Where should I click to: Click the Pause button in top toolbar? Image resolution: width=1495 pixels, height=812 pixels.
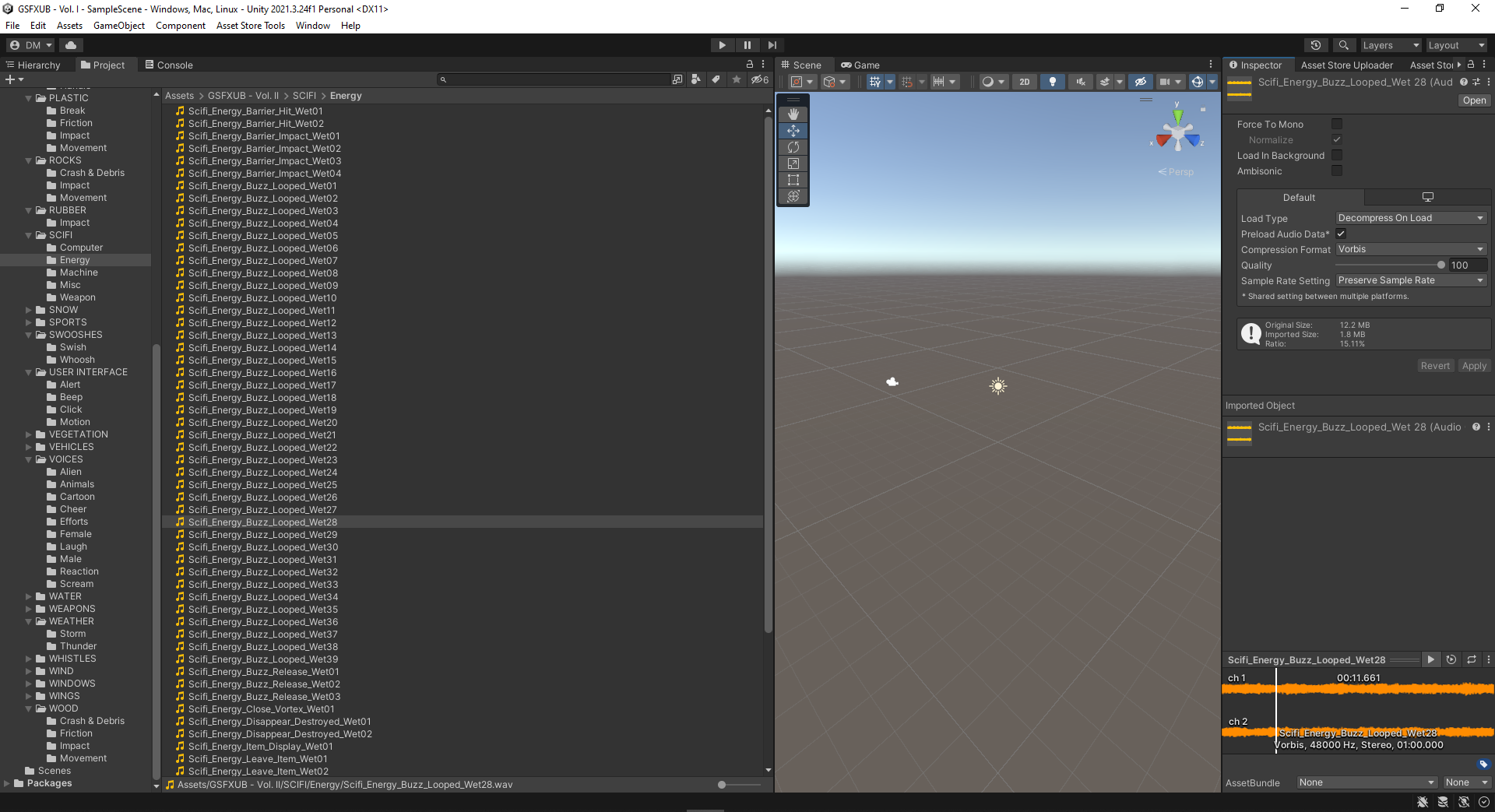(747, 45)
